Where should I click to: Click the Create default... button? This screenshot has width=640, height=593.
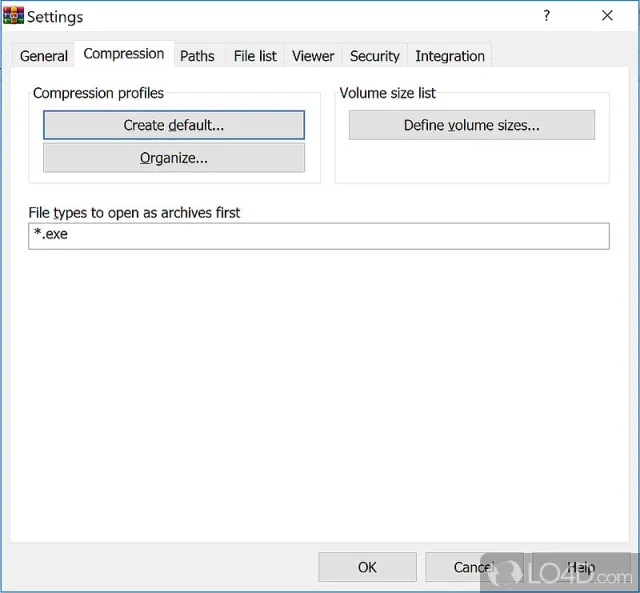(174, 125)
